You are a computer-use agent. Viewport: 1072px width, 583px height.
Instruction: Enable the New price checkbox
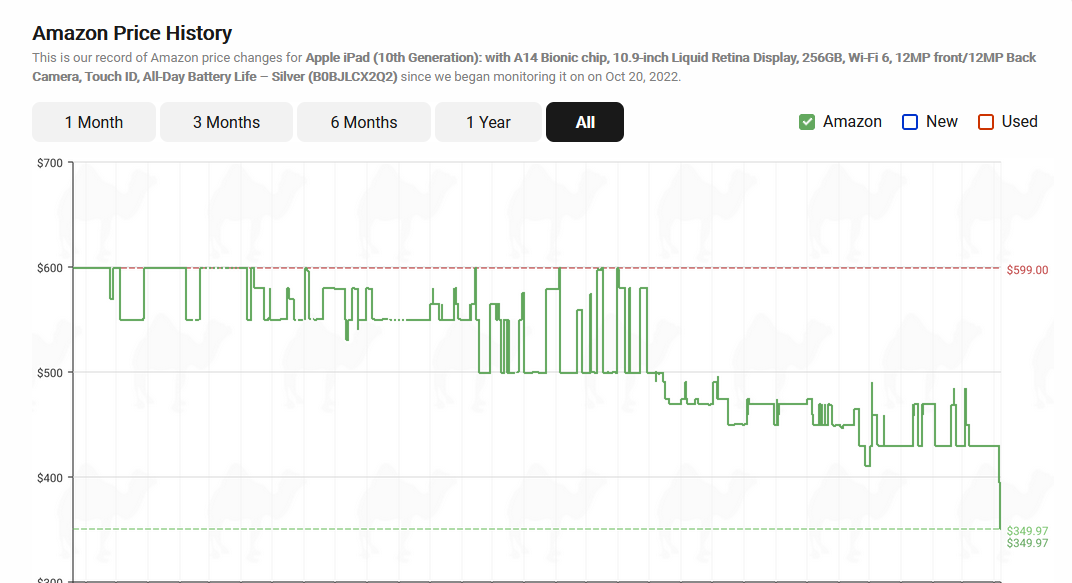point(910,122)
